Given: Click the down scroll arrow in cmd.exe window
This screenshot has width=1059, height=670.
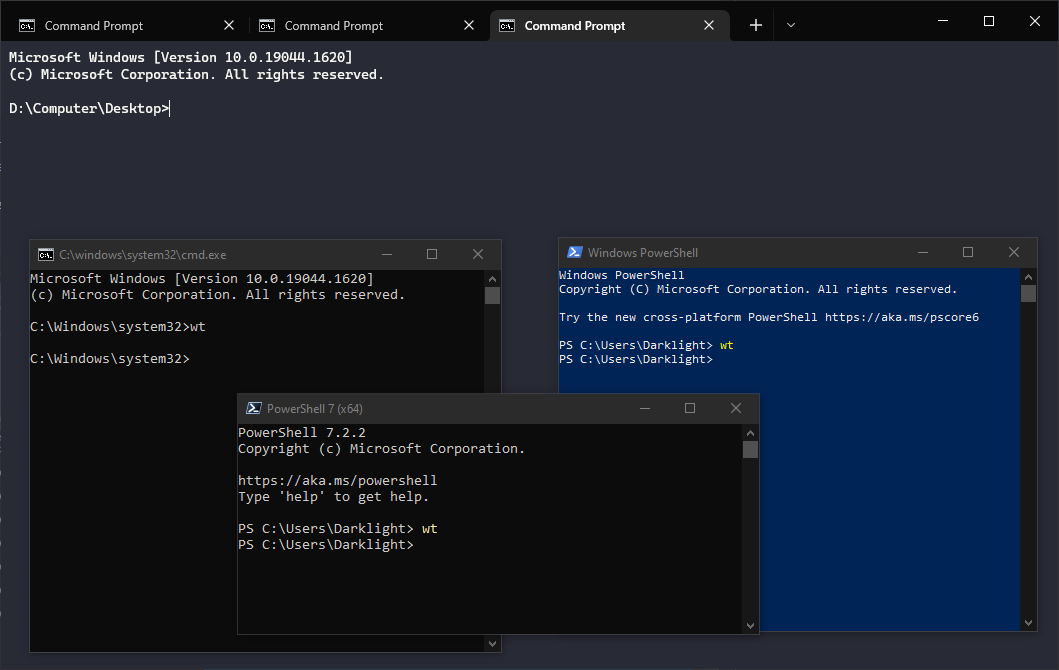Looking at the screenshot, I should click(x=492, y=643).
